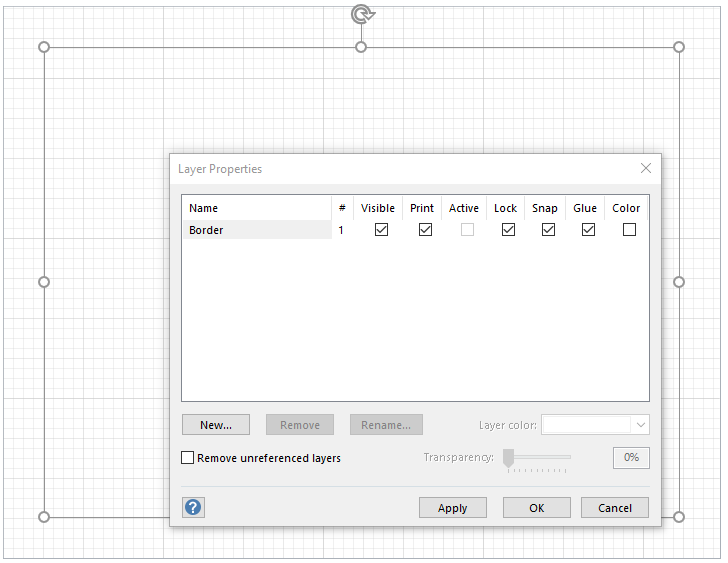Click the blue help question mark icon
This screenshot has width=728, height=563.
tap(193, 507)
